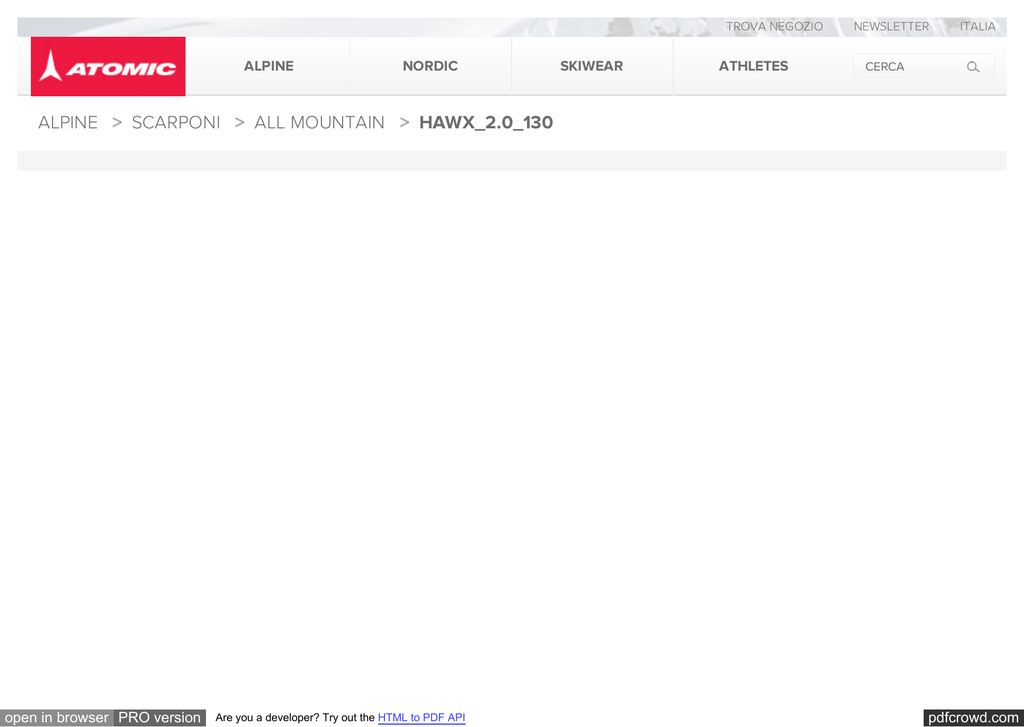Select ALL MOUNTAIN breadcrumb link
The height and width of the screenshot is (727, 1024).
point(319,123)
